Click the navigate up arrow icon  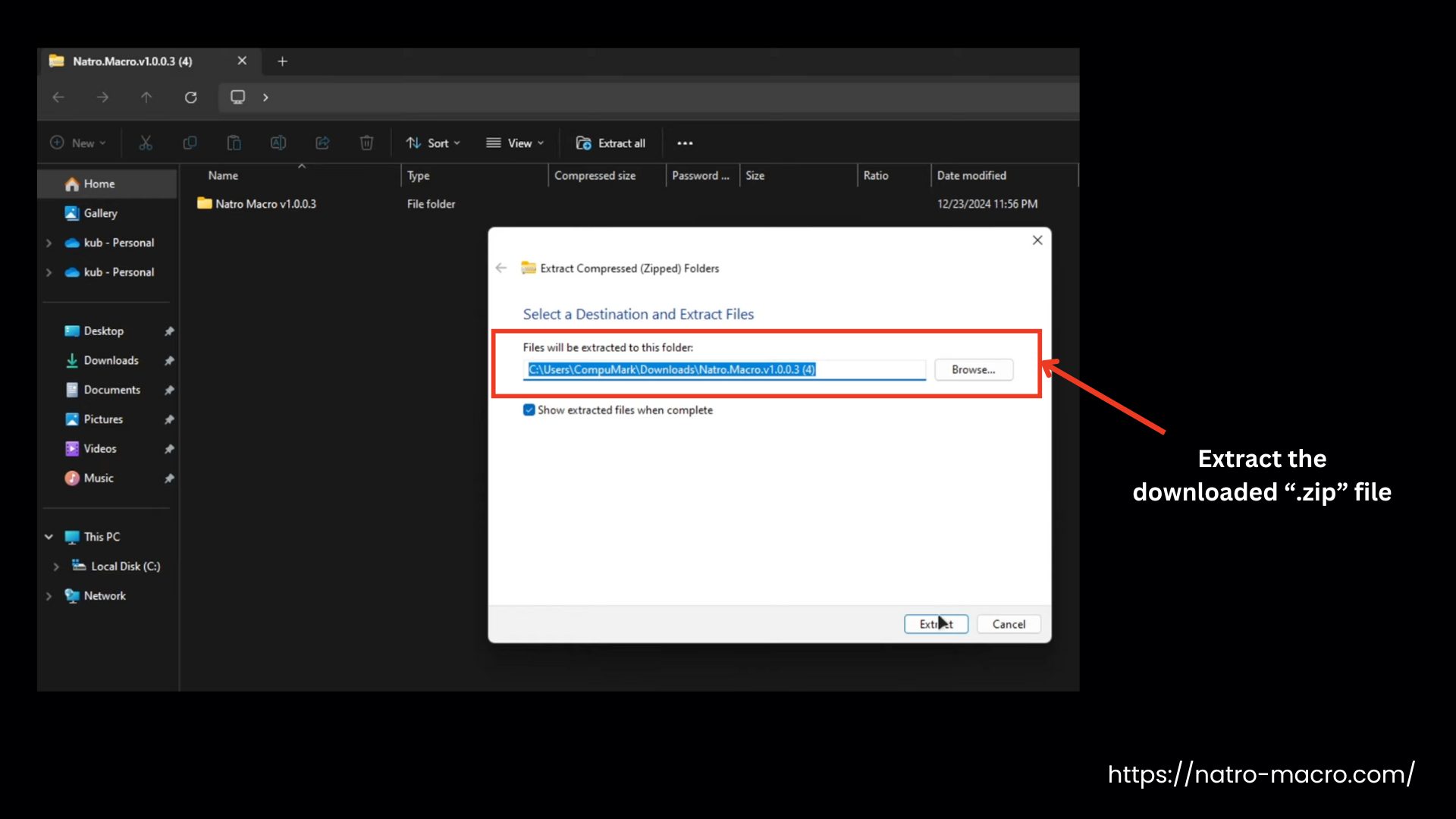click(146, 97)
